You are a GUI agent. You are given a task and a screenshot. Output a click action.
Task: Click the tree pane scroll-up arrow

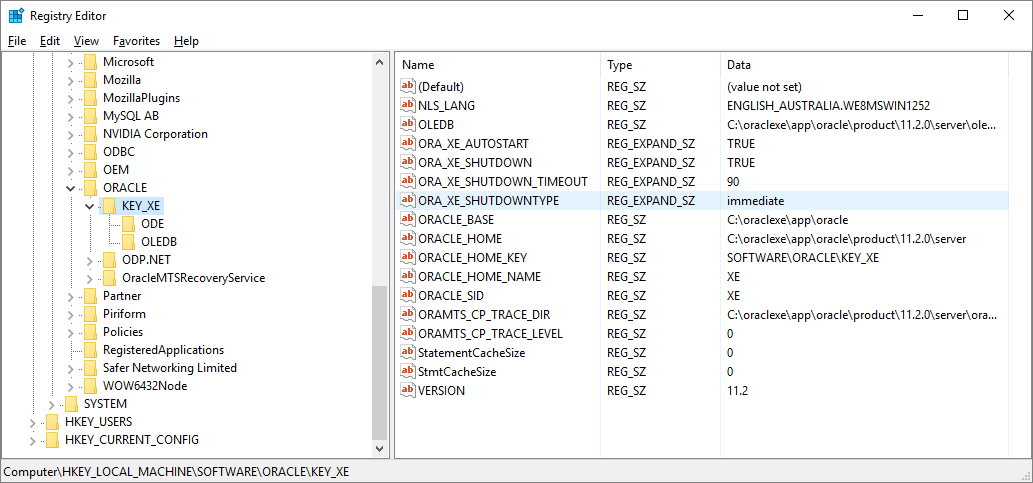click(x=380, y=62)
